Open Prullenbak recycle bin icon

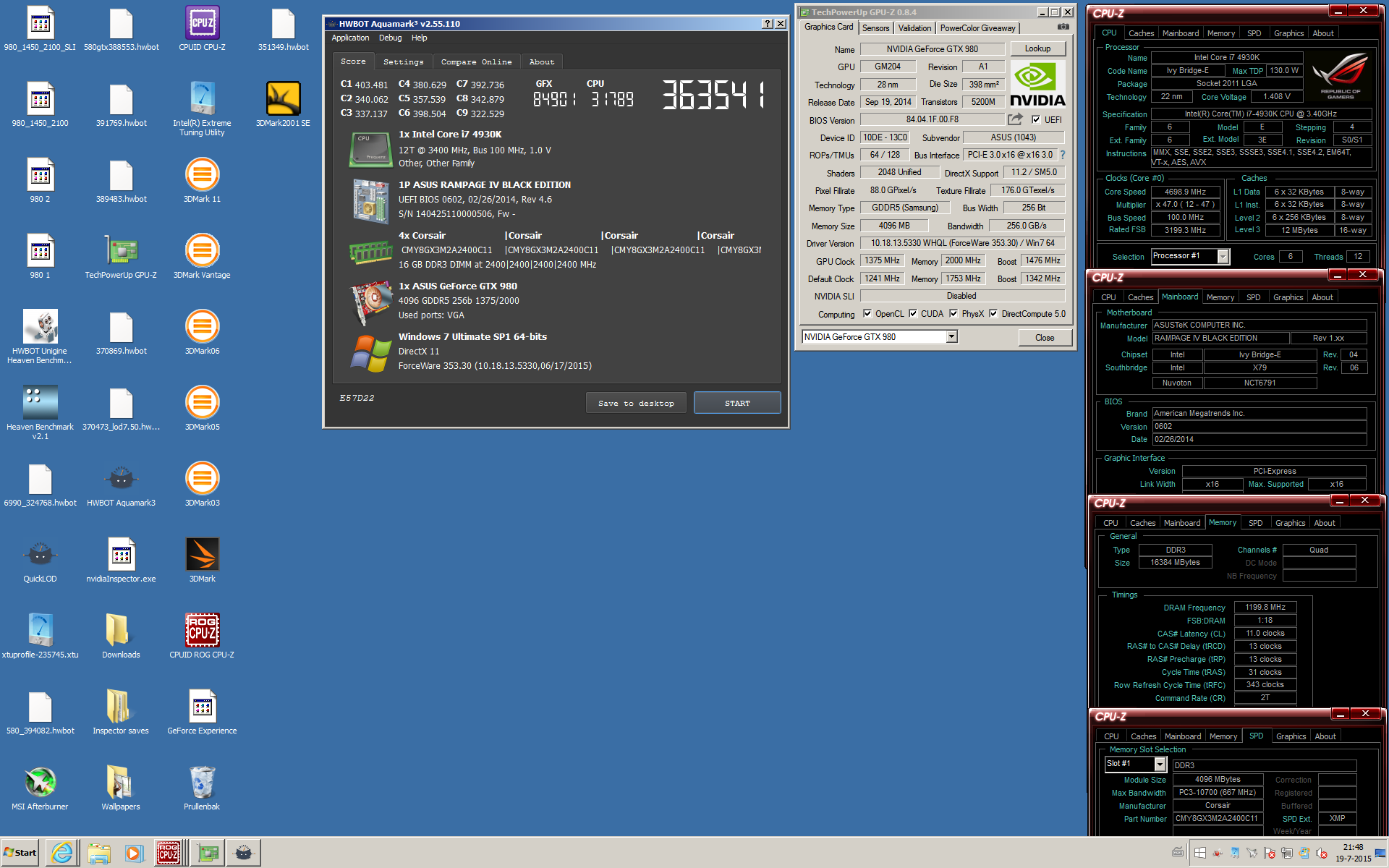click(202, 788)
